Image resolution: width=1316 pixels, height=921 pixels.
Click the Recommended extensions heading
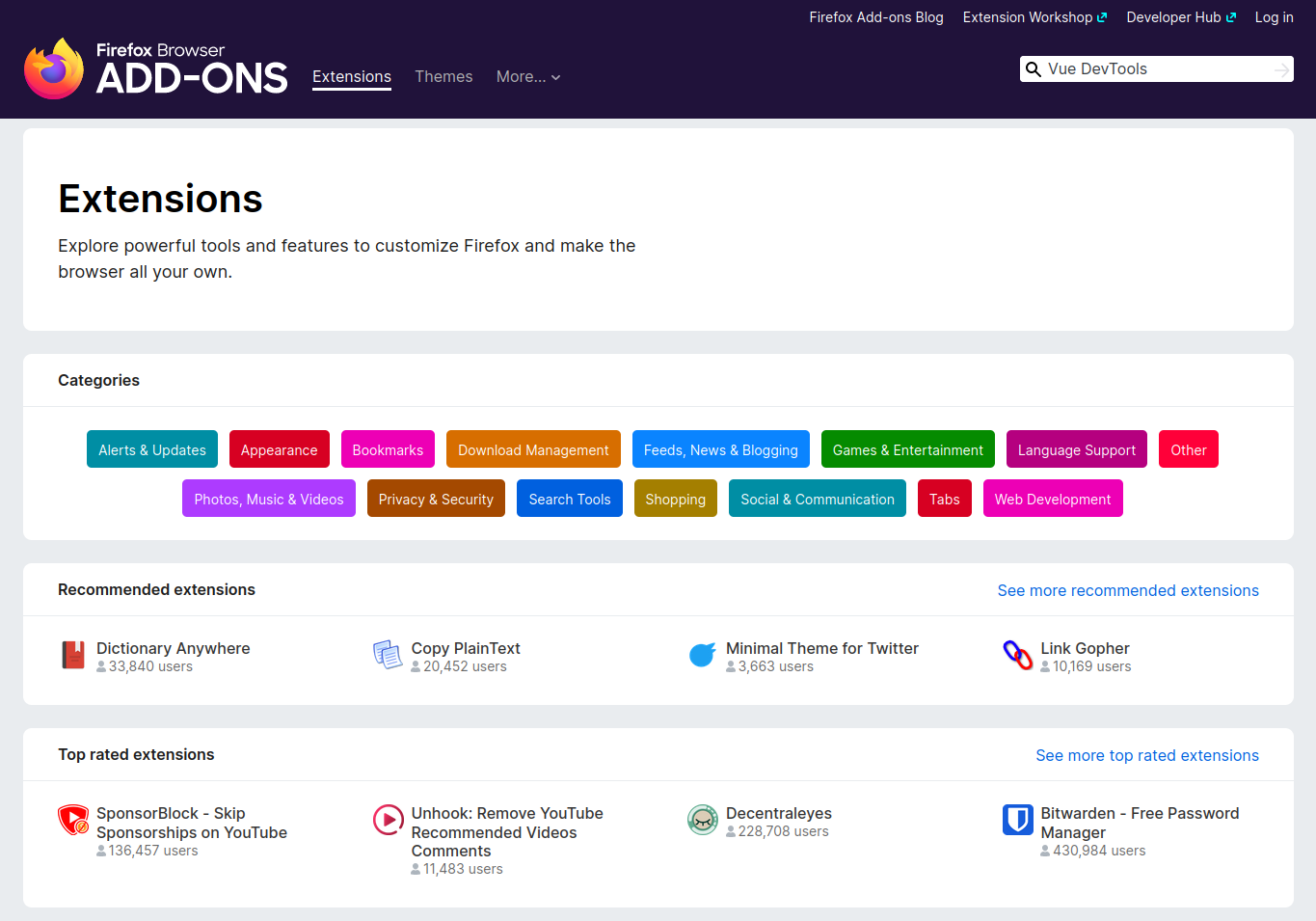[x=156, y=589]
